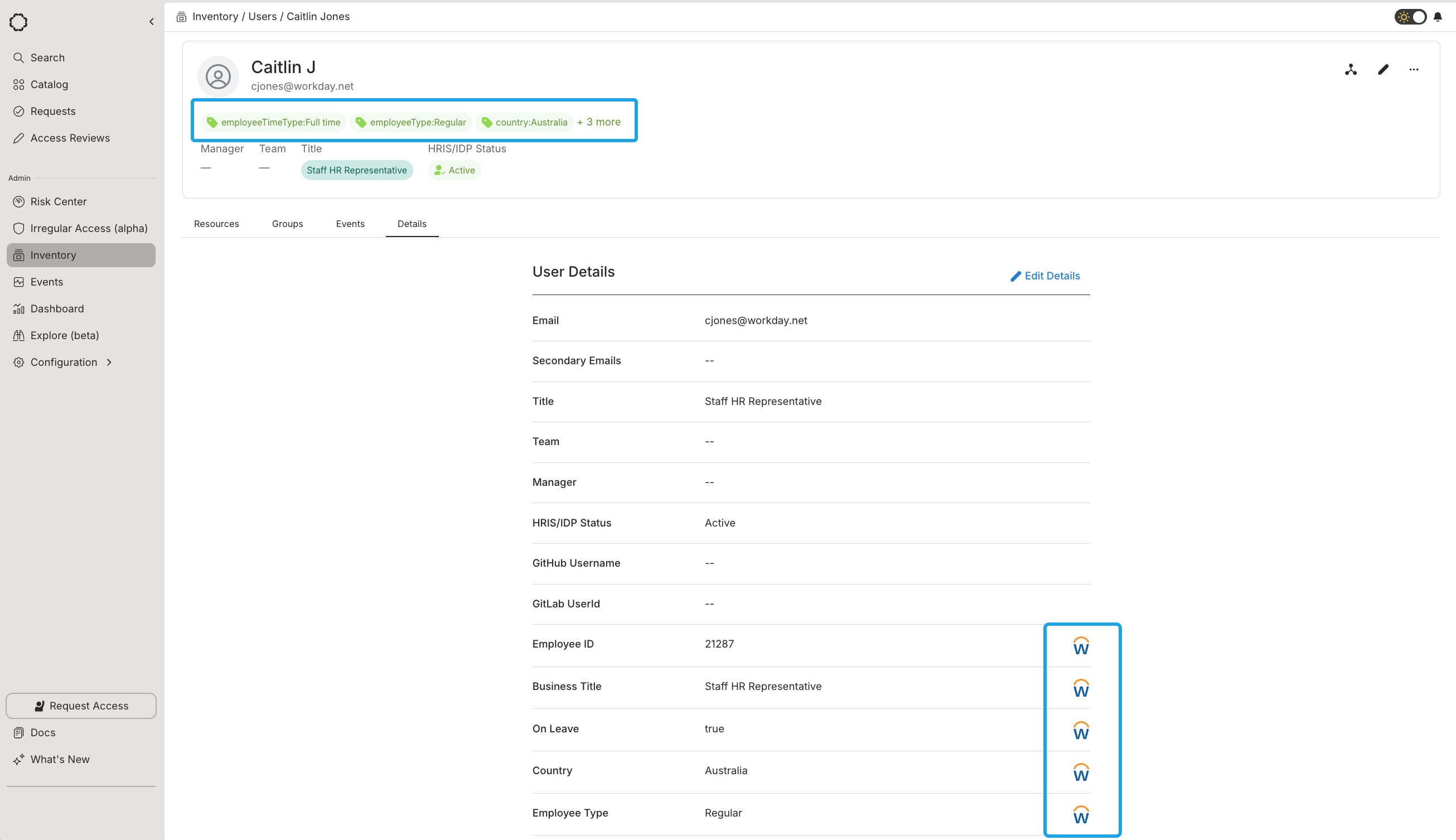Toggle the light/dark theme switch
The image size is (1456, 840).
[1410, 17]
